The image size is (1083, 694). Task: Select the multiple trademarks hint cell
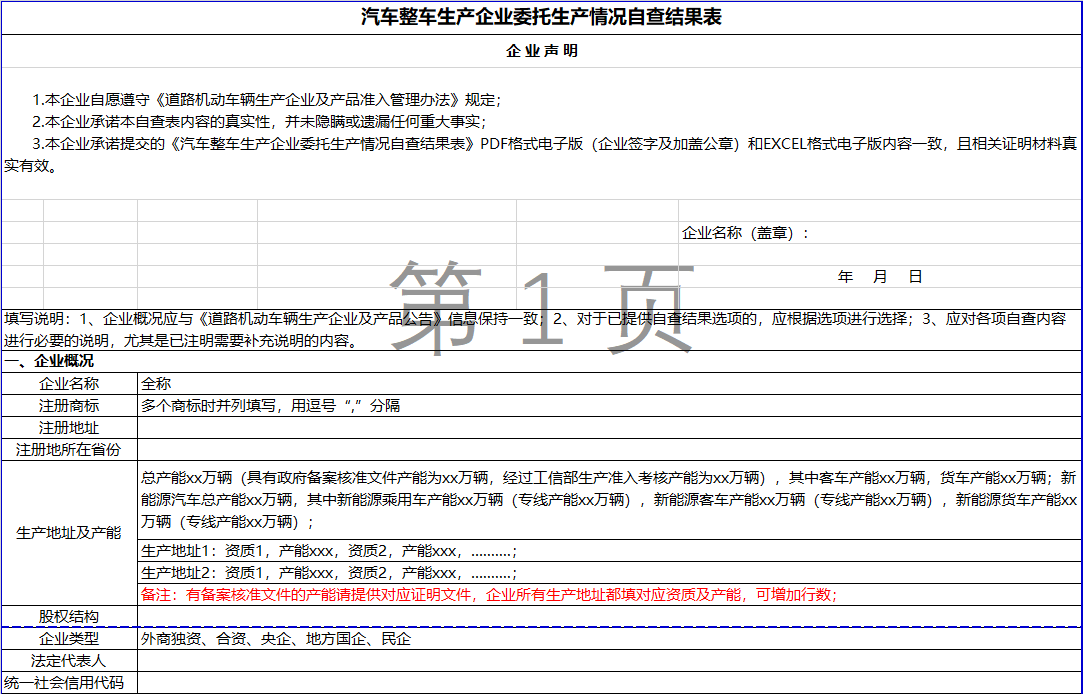point(608,405)
